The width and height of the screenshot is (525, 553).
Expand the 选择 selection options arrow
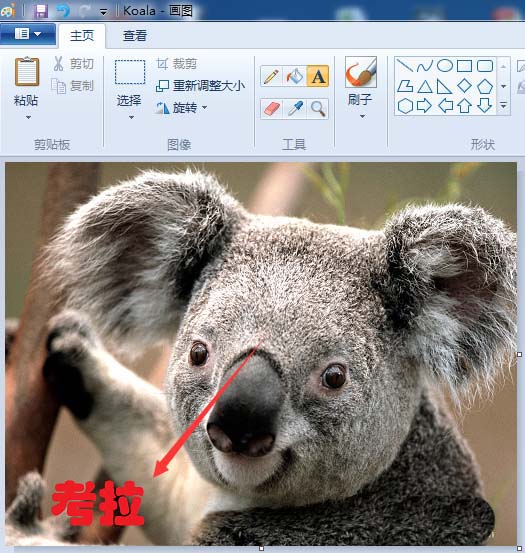(x=131, y=117)
